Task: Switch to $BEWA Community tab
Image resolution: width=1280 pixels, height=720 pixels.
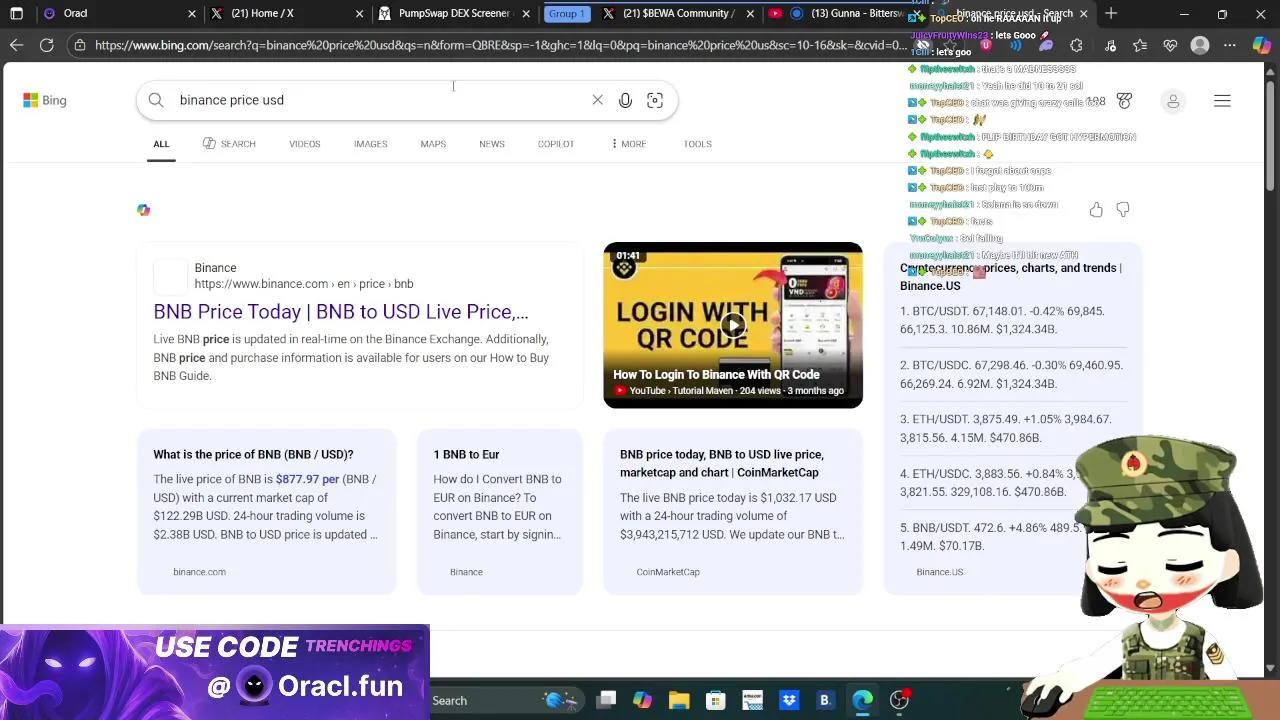Action: click(677, 14)
